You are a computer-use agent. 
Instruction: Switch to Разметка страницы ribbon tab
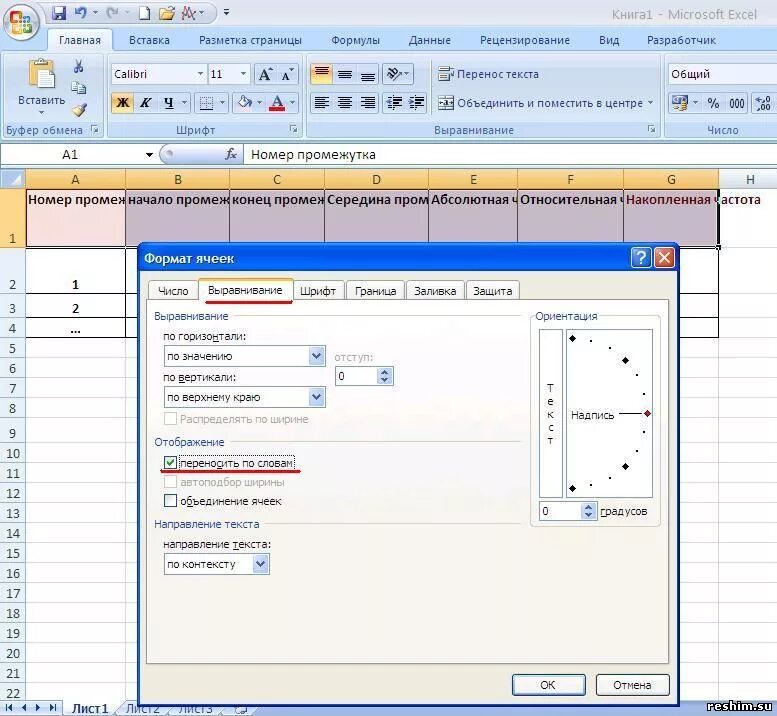(250, 40)
